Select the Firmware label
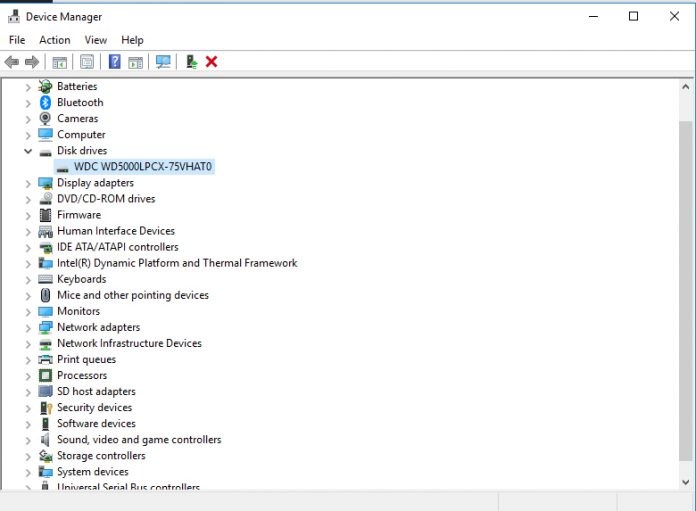Screen dimensions: 696x511 coord(79,215)
